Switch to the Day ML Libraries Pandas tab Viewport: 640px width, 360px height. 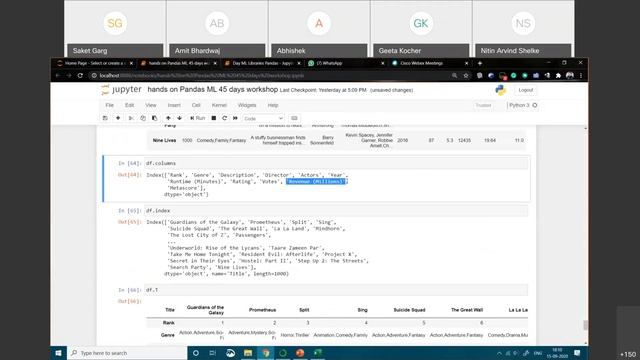pyautogui.click(x=261, y=63)
